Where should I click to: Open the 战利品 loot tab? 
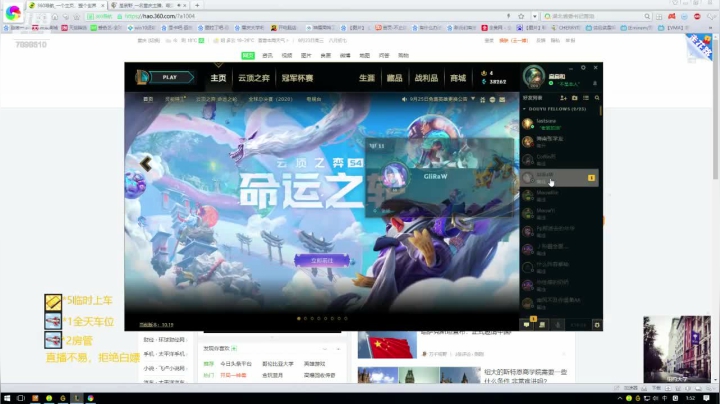pyautogui.click(x=426, y=78)
